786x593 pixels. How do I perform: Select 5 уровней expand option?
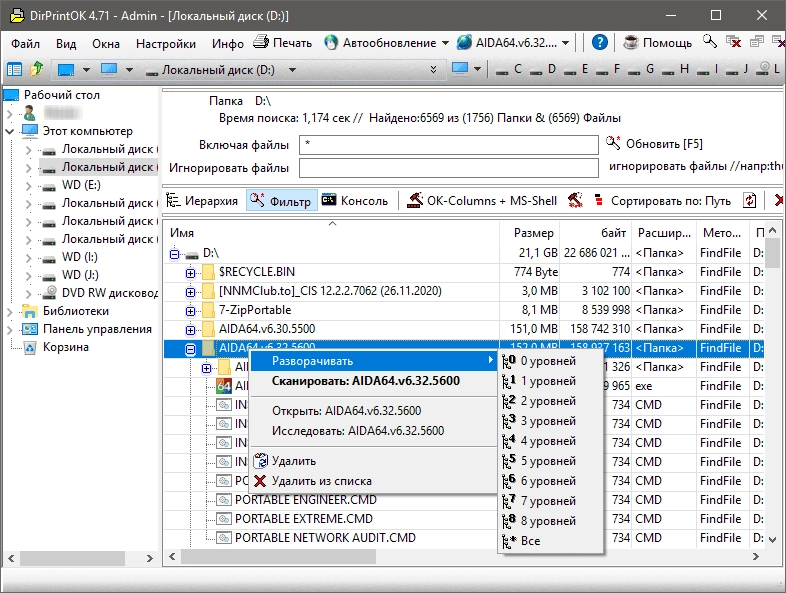point(550,461)
